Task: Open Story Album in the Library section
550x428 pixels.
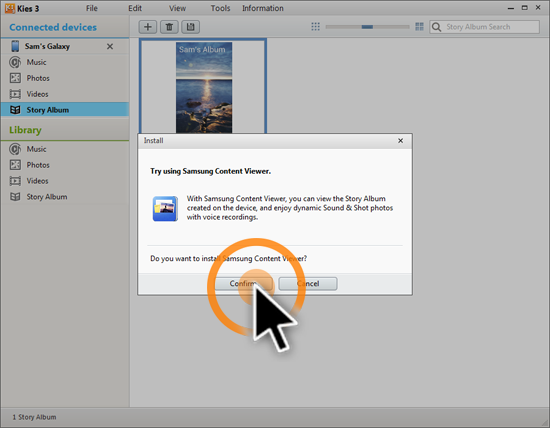Action: (x=65, y=197)
